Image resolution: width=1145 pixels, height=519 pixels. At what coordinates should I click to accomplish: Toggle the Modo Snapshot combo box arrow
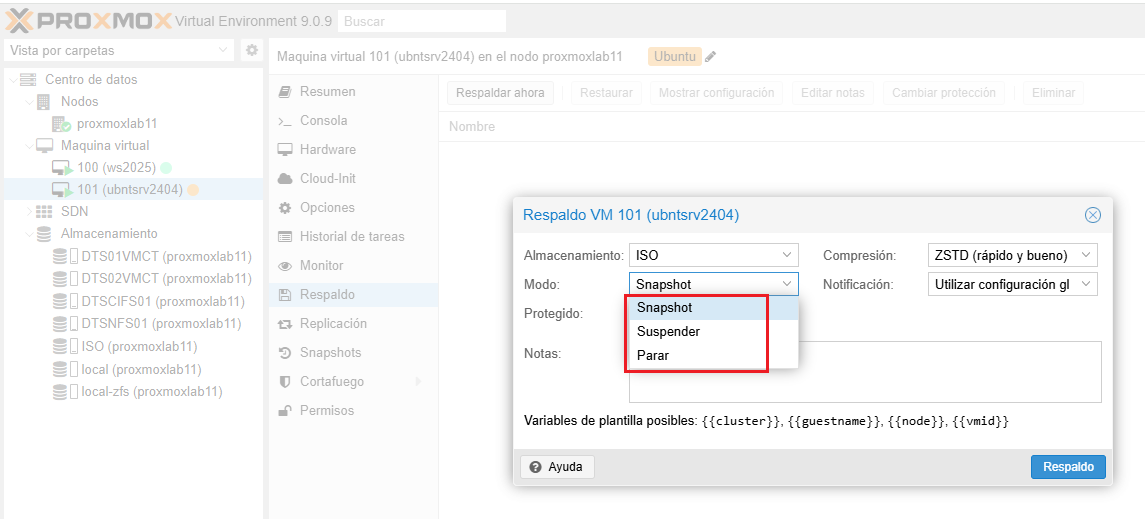[786, 284]
